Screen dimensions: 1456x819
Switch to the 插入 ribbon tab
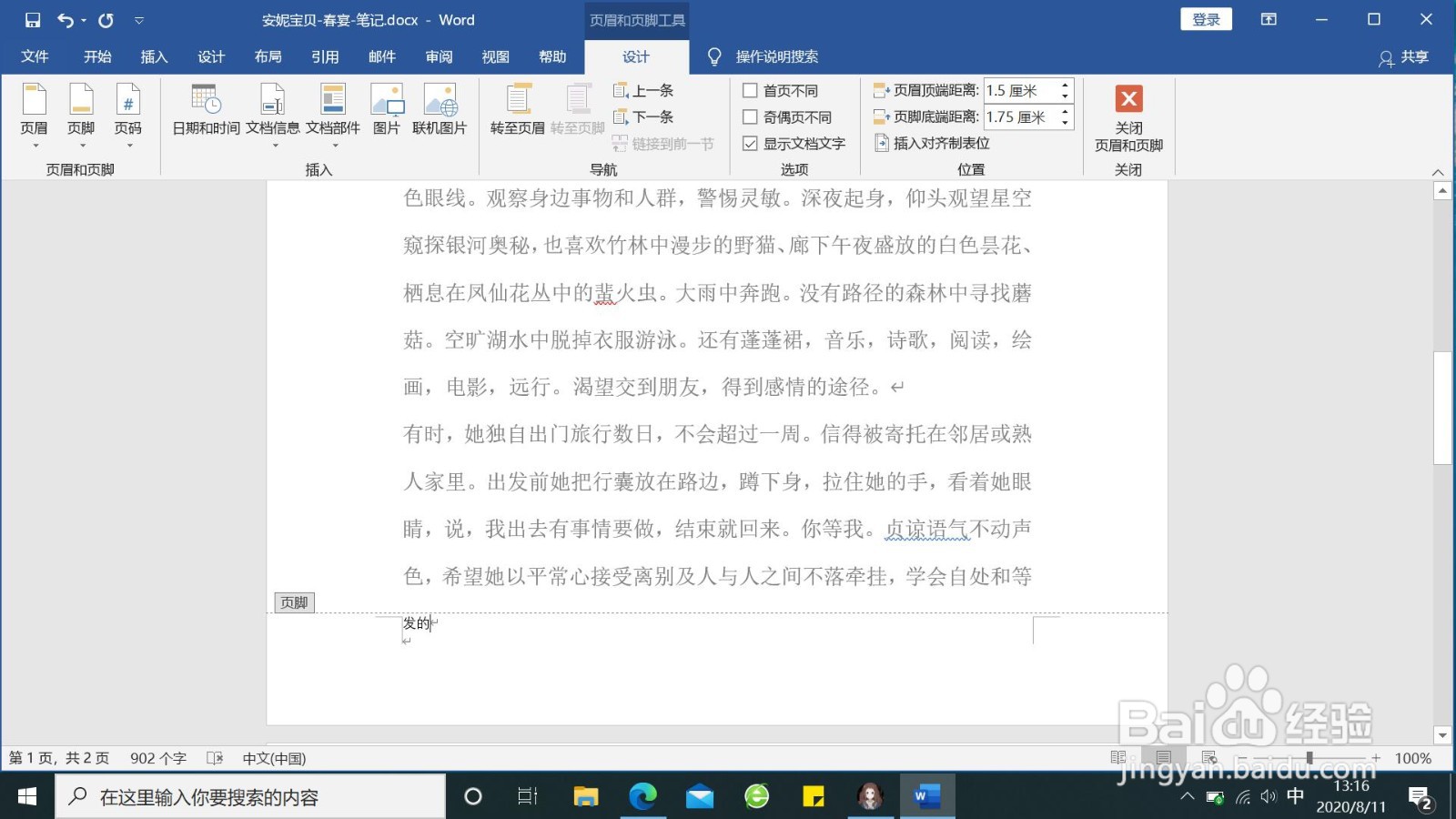pyautogui.click(x=153, y=56)
